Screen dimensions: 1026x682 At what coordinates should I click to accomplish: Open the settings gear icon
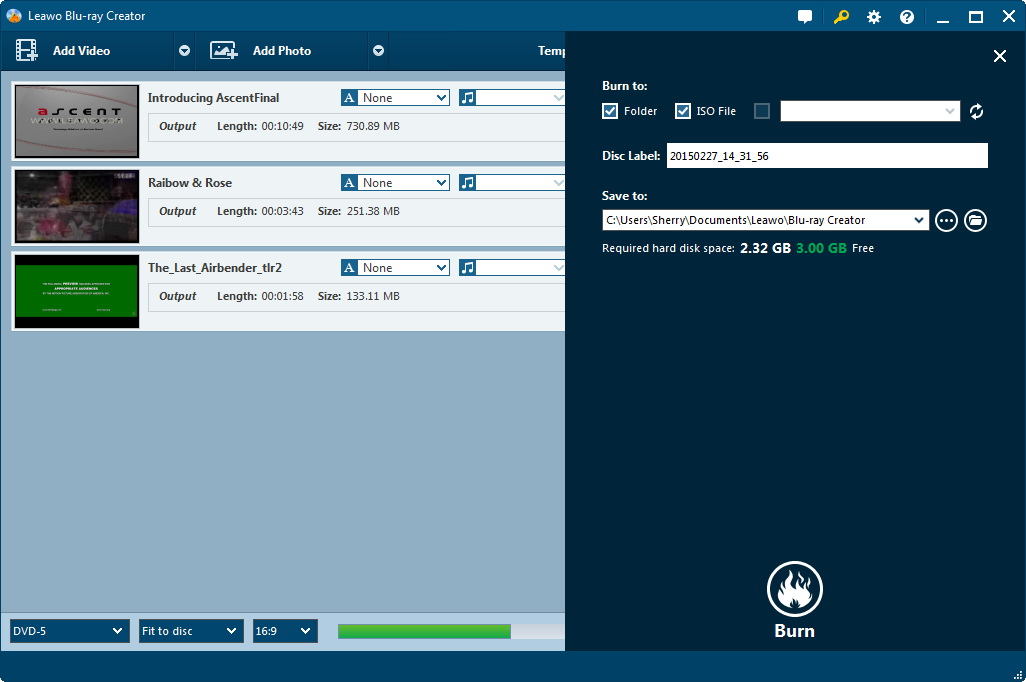coord(873,17)
